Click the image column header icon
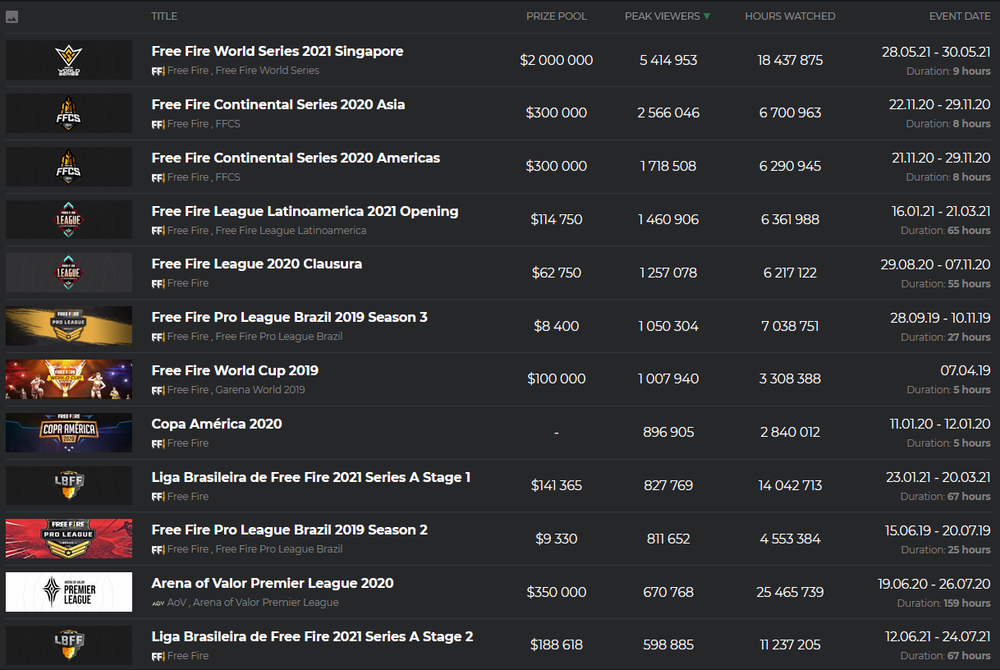Viewport: 1000px width, 670px height. (x=11, y=17)
